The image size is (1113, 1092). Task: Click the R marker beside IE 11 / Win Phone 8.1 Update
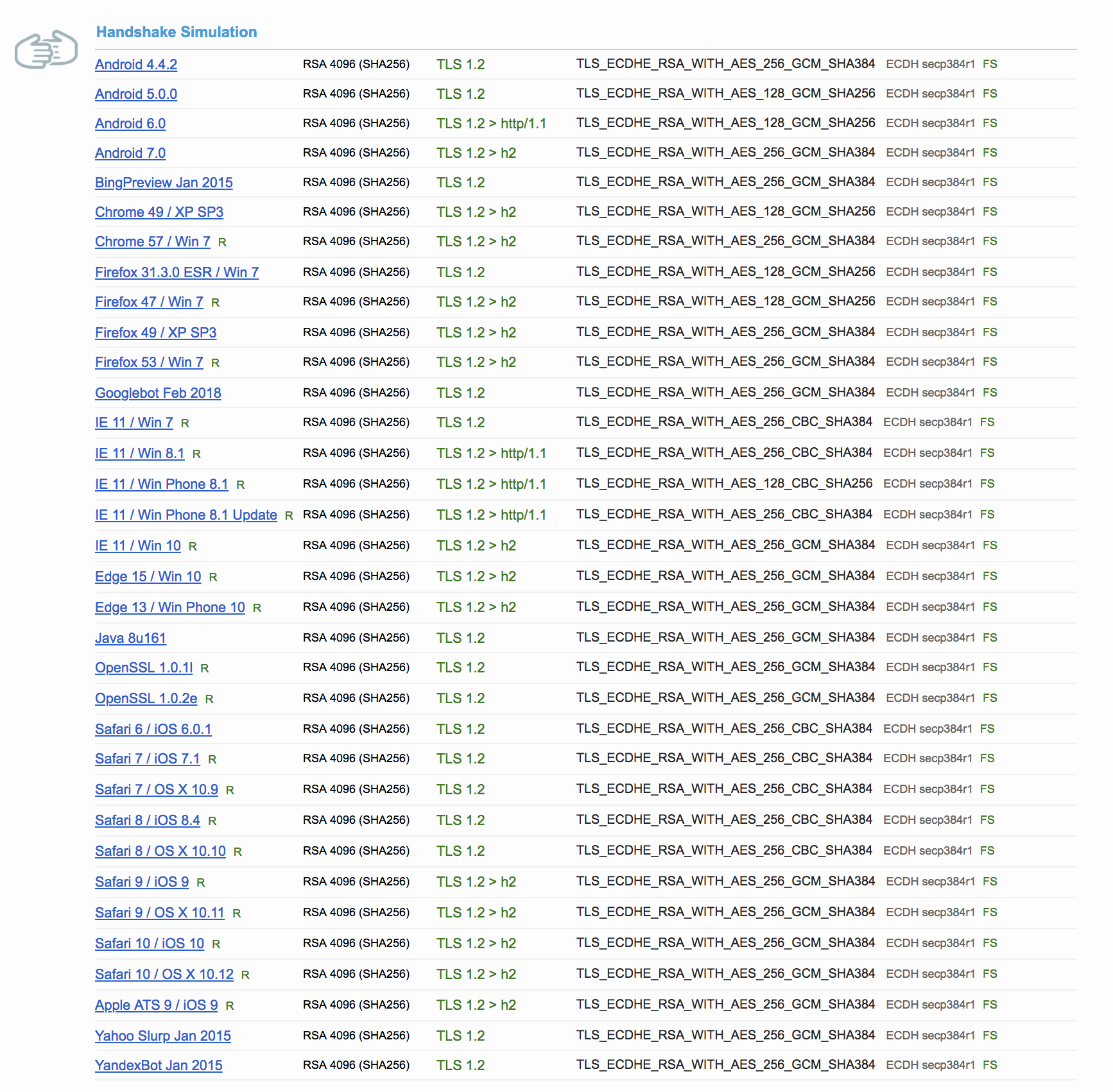[289, 516]
